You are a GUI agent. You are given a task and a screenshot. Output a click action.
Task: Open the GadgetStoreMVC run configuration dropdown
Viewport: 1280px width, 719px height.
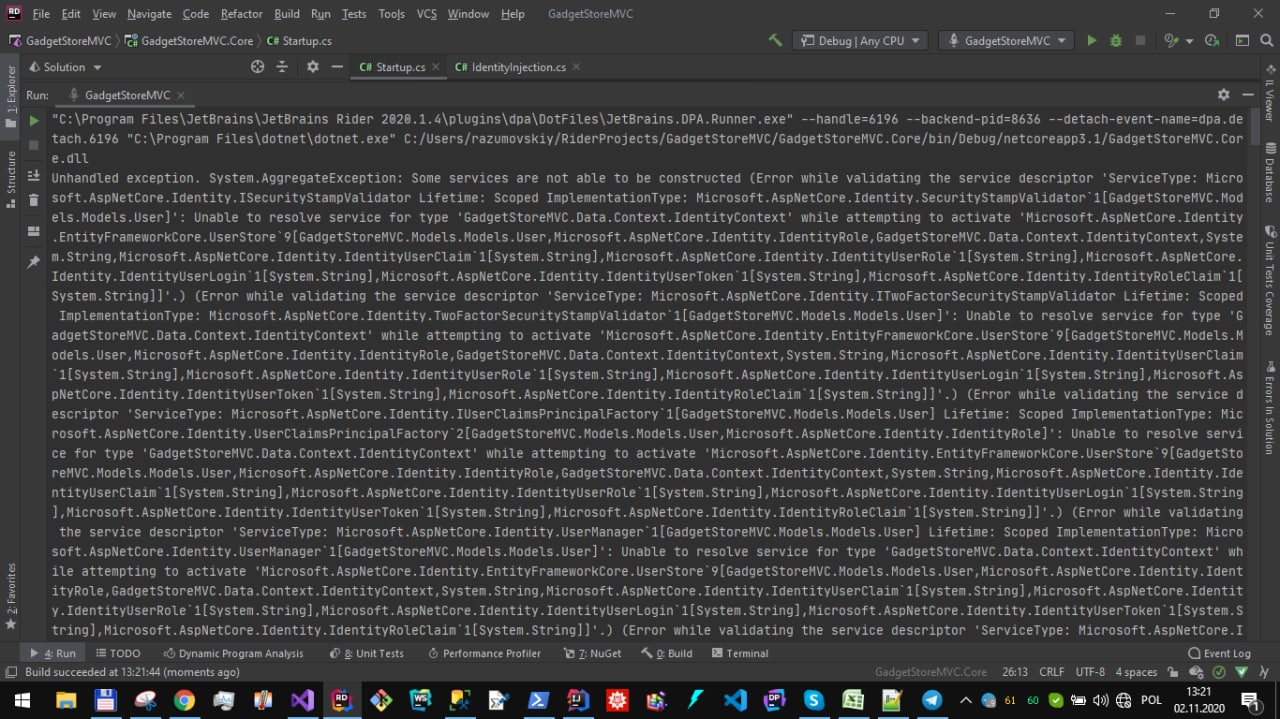pos(1005,41)
